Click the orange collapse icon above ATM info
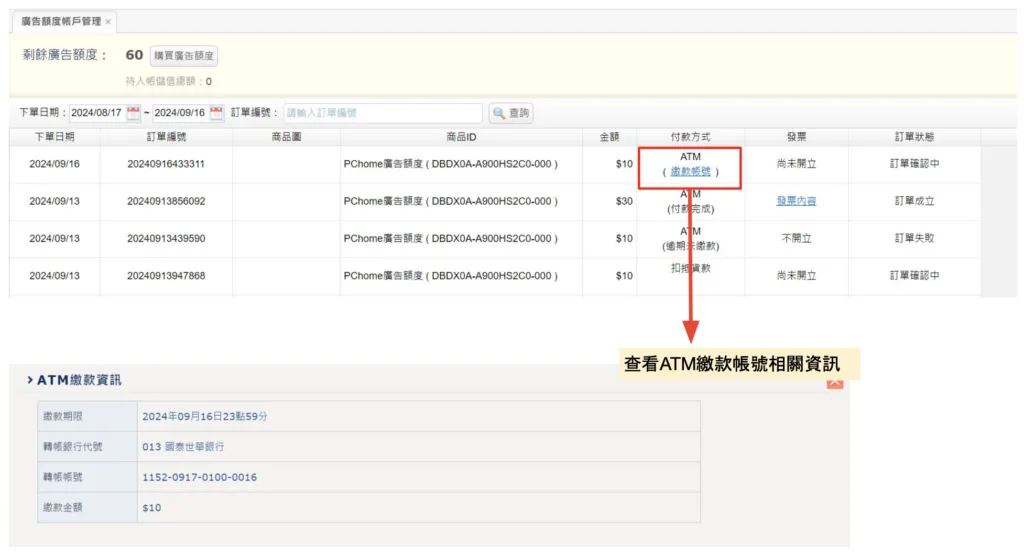This screenshot has height=555, width=1024. 835,381
